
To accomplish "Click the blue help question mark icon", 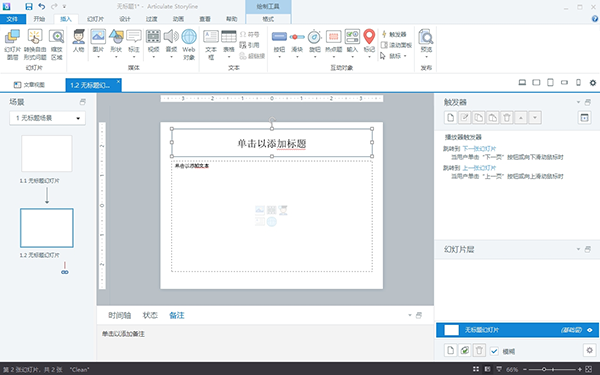I will click(x=595, y=19).
